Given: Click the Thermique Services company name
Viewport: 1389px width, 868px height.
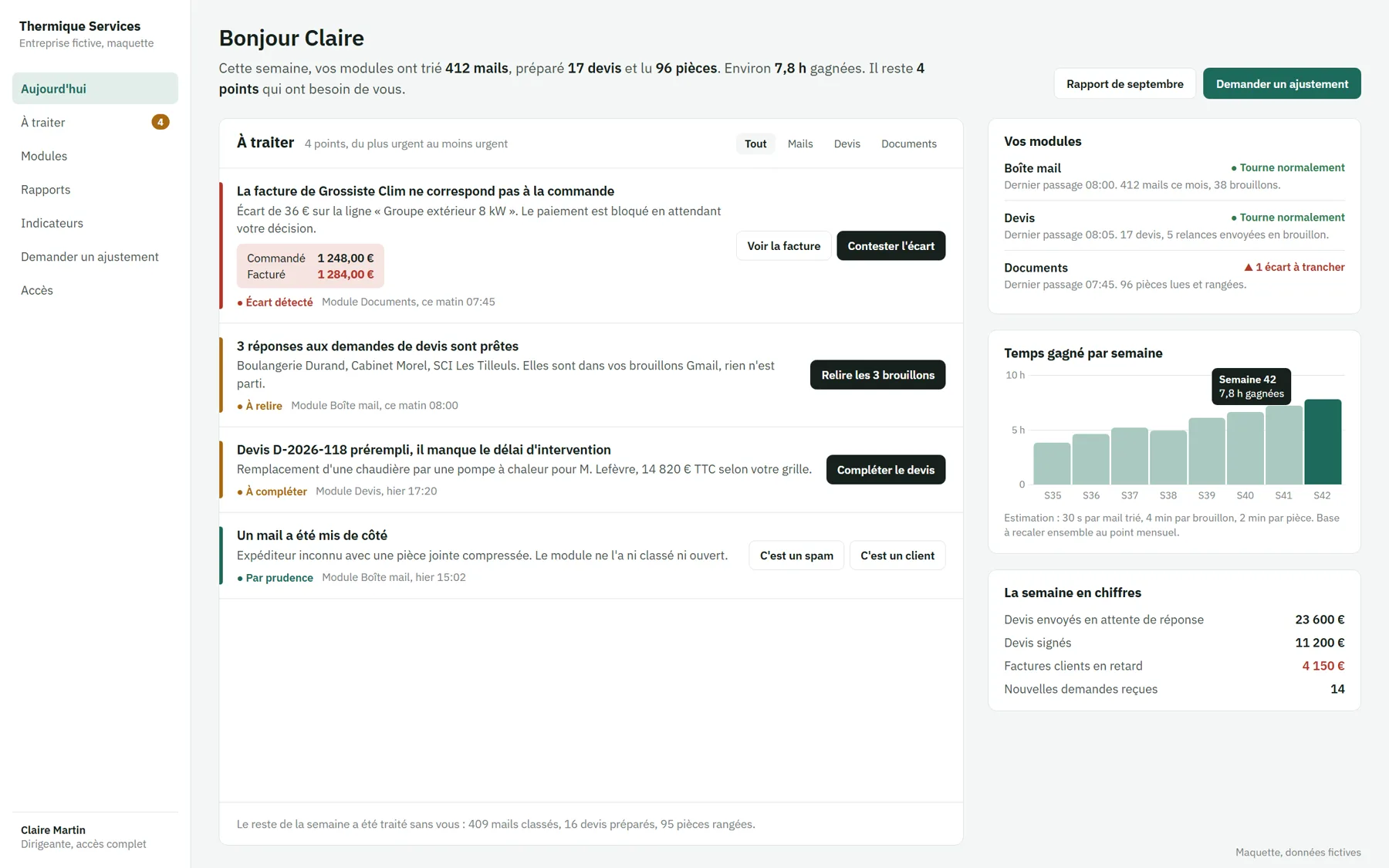Looking at the screenshot, I should coord(79,26).
